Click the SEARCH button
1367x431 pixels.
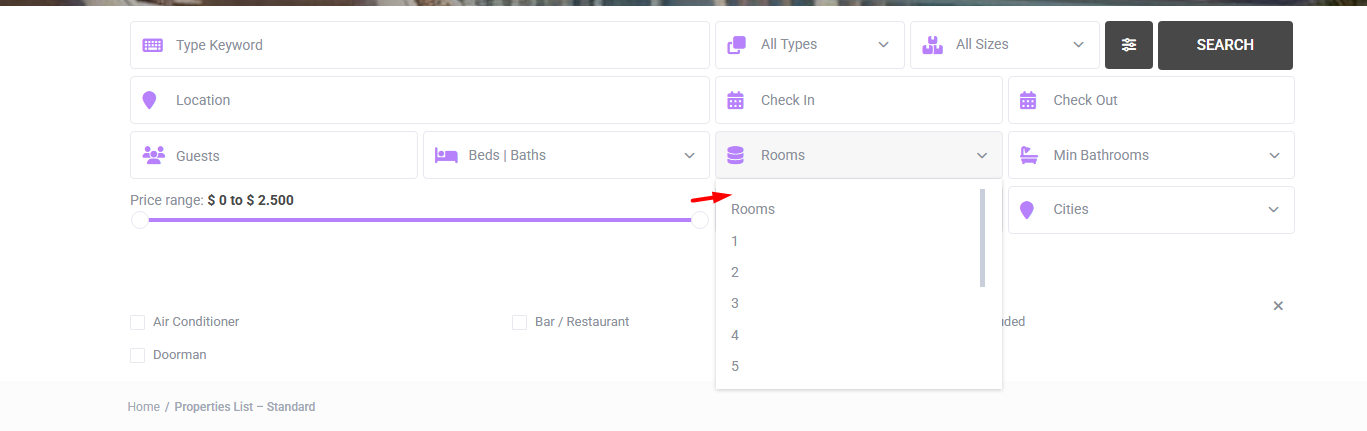click(x=1225, y=45)
